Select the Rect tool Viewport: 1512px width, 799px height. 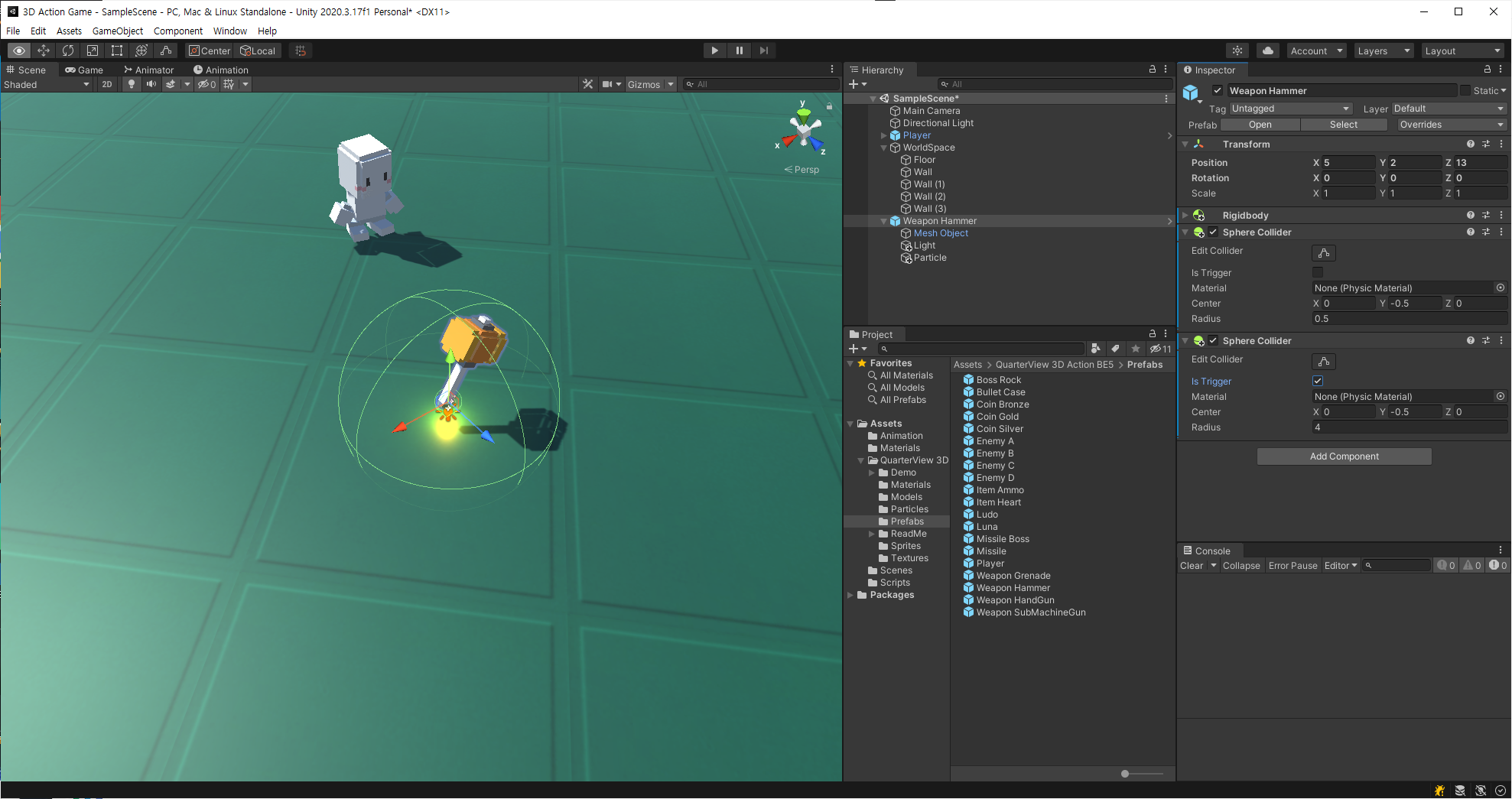[x=117, y=50]
